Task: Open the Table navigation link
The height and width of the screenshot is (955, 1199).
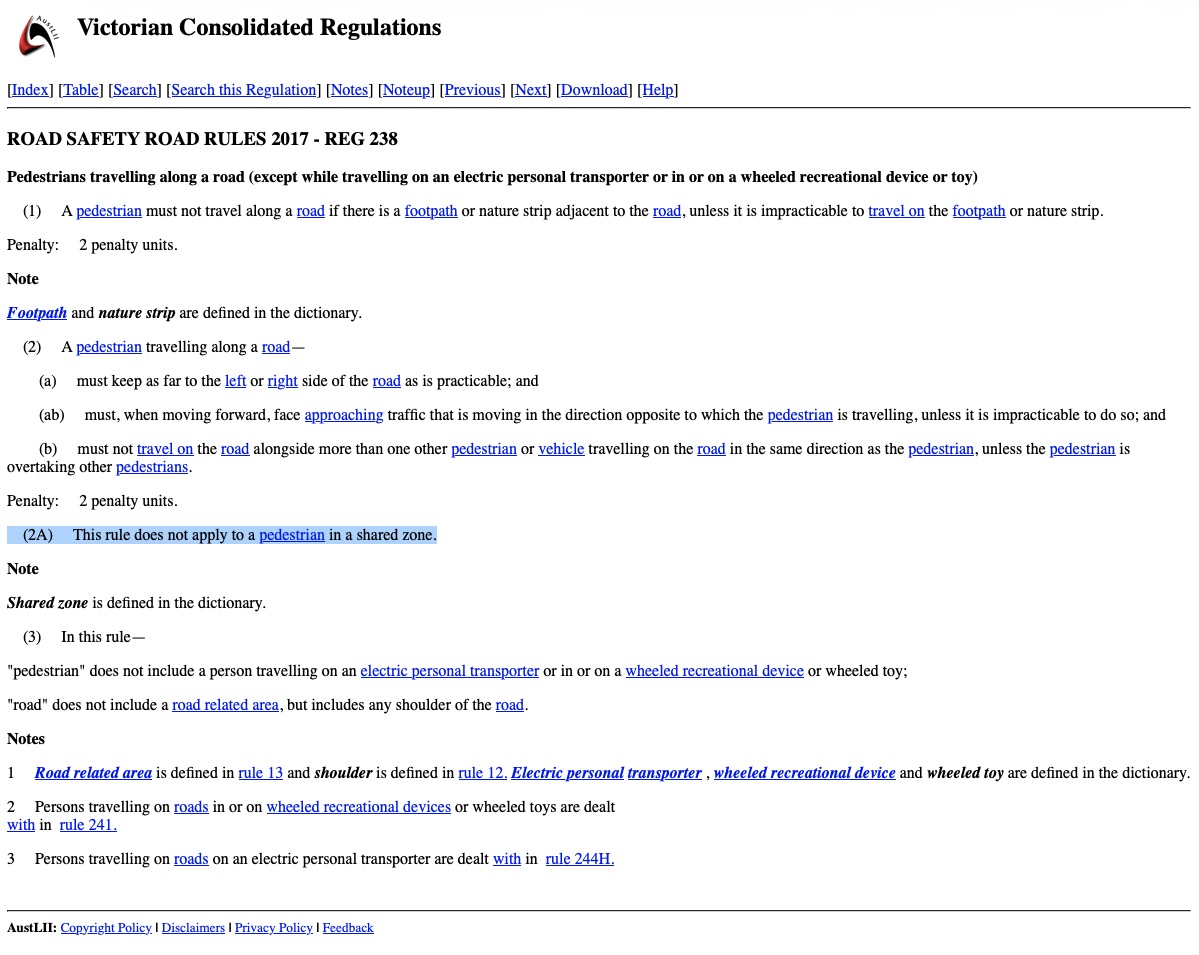Action: (80, 90)
